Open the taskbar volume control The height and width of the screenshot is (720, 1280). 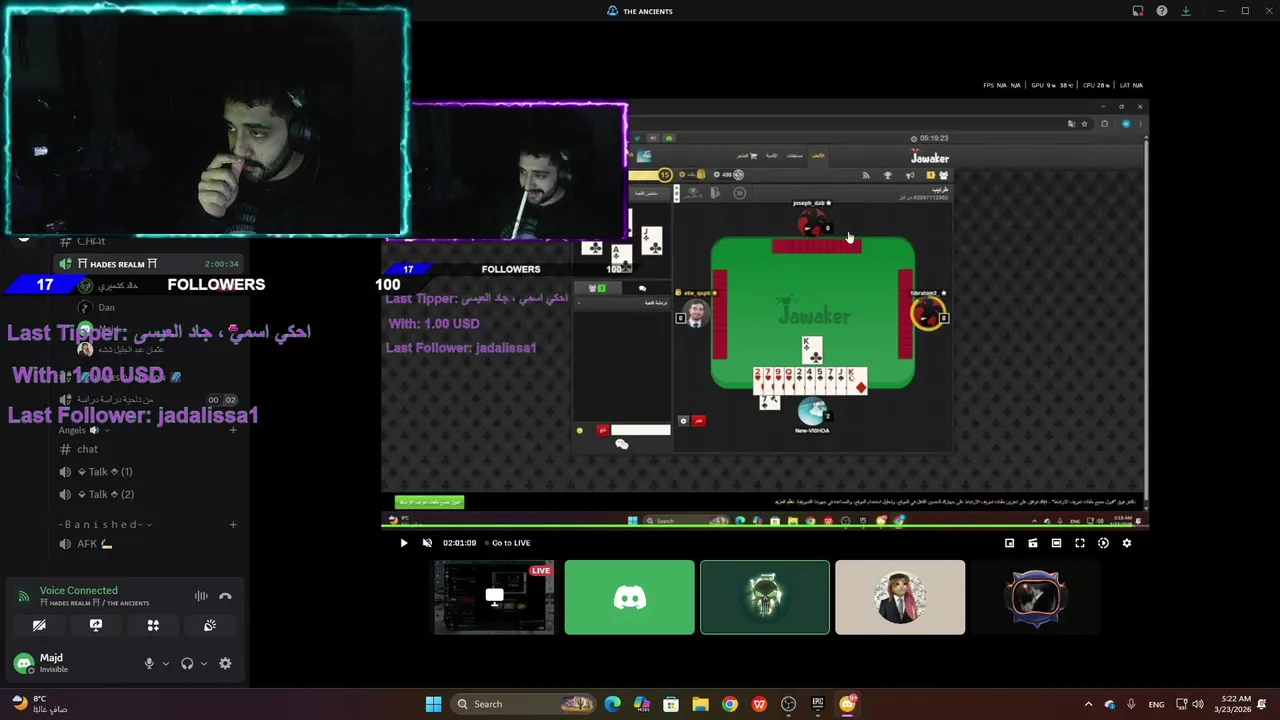[1198, 704]
